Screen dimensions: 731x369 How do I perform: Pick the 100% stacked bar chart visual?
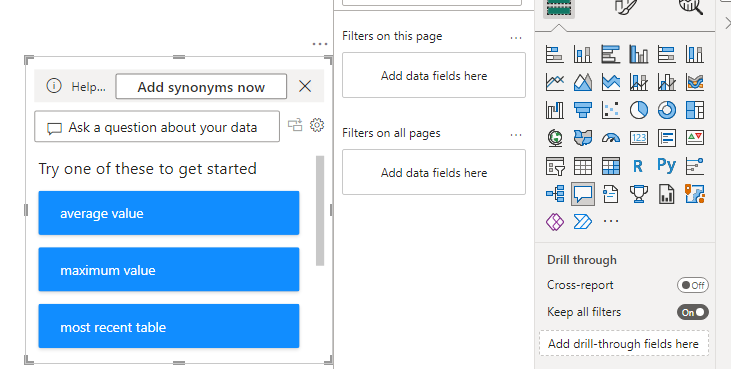click(667, 55)
